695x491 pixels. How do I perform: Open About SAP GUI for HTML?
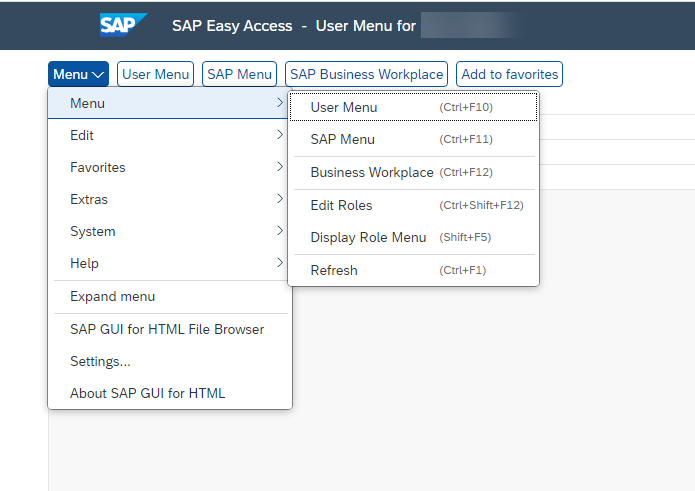pyautogui.click(x=168, y=393)
